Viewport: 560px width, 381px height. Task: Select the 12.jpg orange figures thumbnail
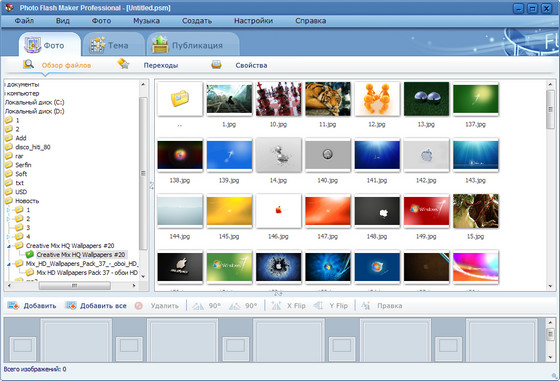click(x=377, y=99)
